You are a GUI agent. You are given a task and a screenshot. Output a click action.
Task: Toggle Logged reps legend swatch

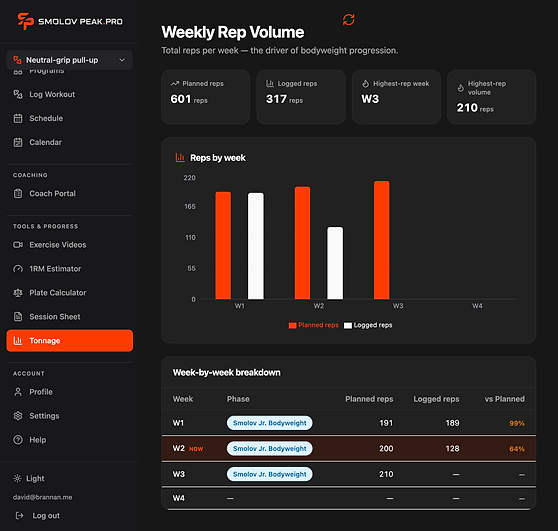click(x=348, y=325)
